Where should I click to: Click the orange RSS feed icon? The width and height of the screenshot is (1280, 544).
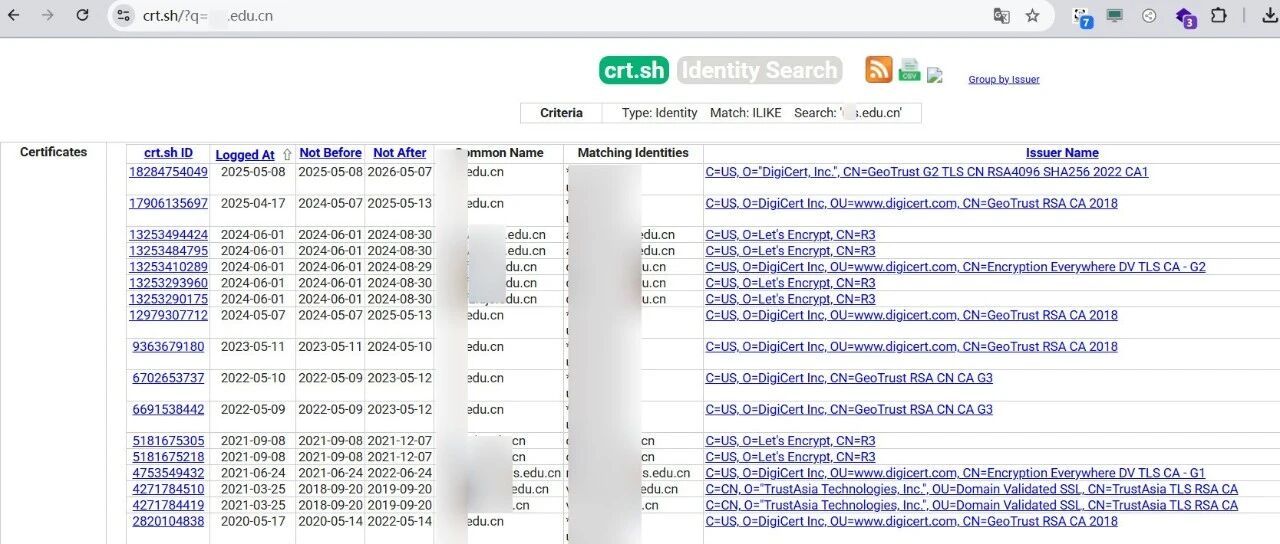pyautogui.click(x=879, y=69)
